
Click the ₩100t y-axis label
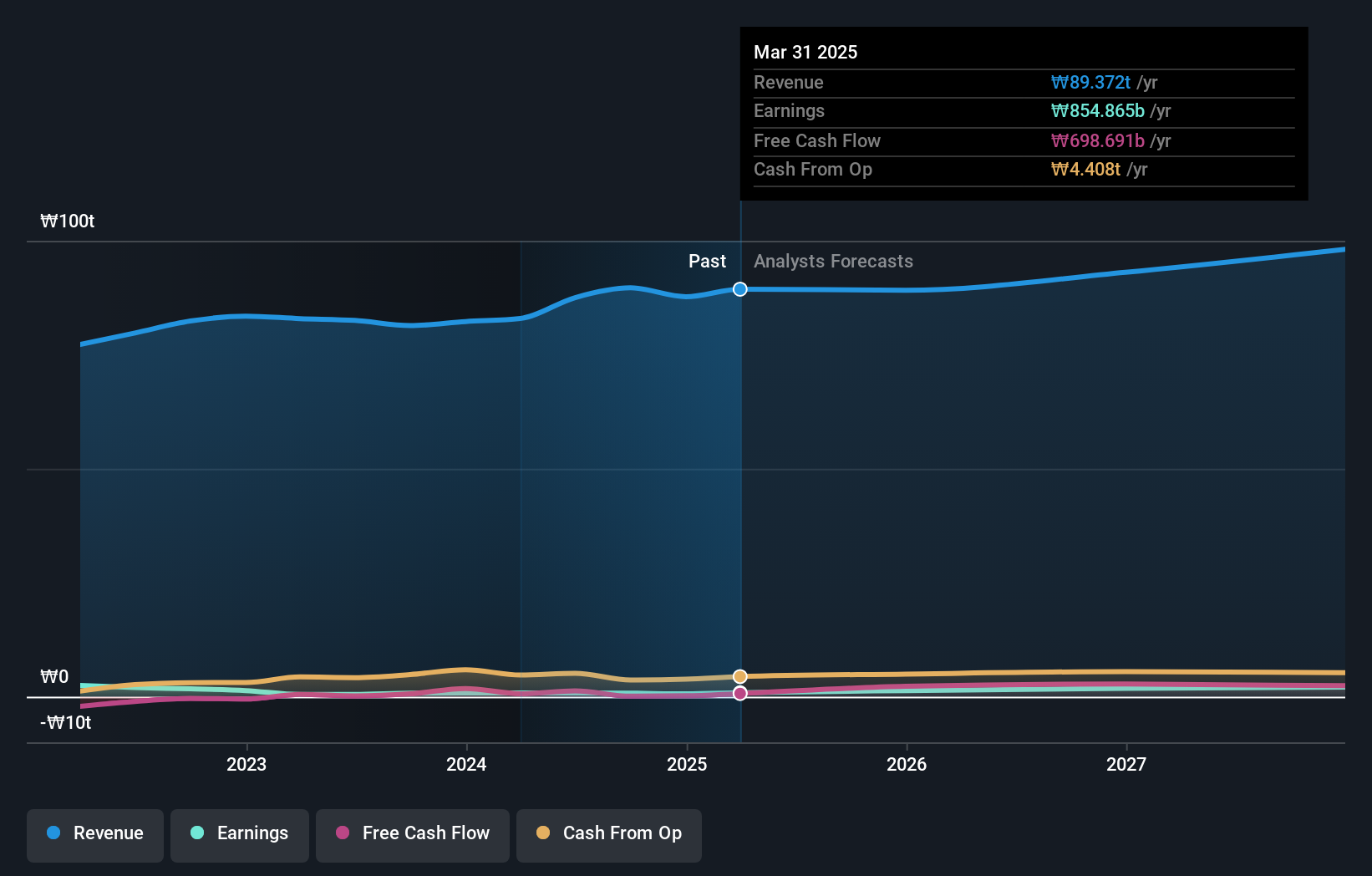click(68, 222)
